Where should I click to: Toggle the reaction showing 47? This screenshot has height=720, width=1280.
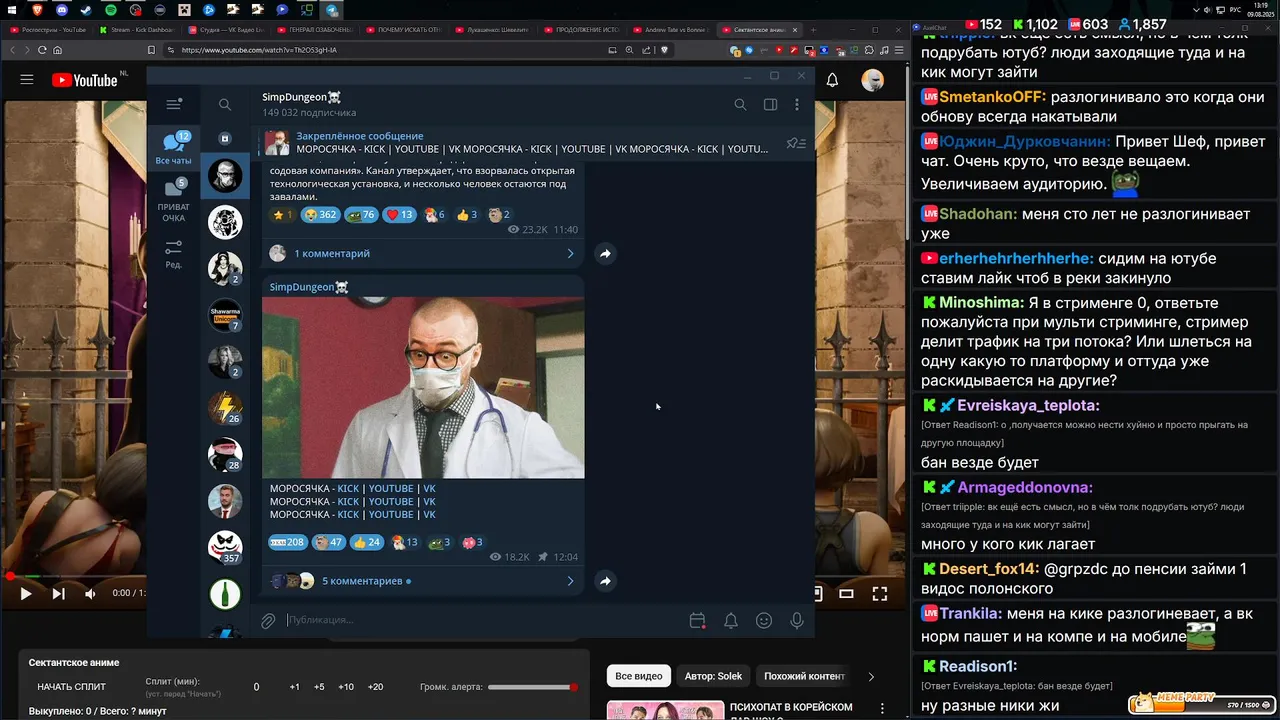point(329,542)
